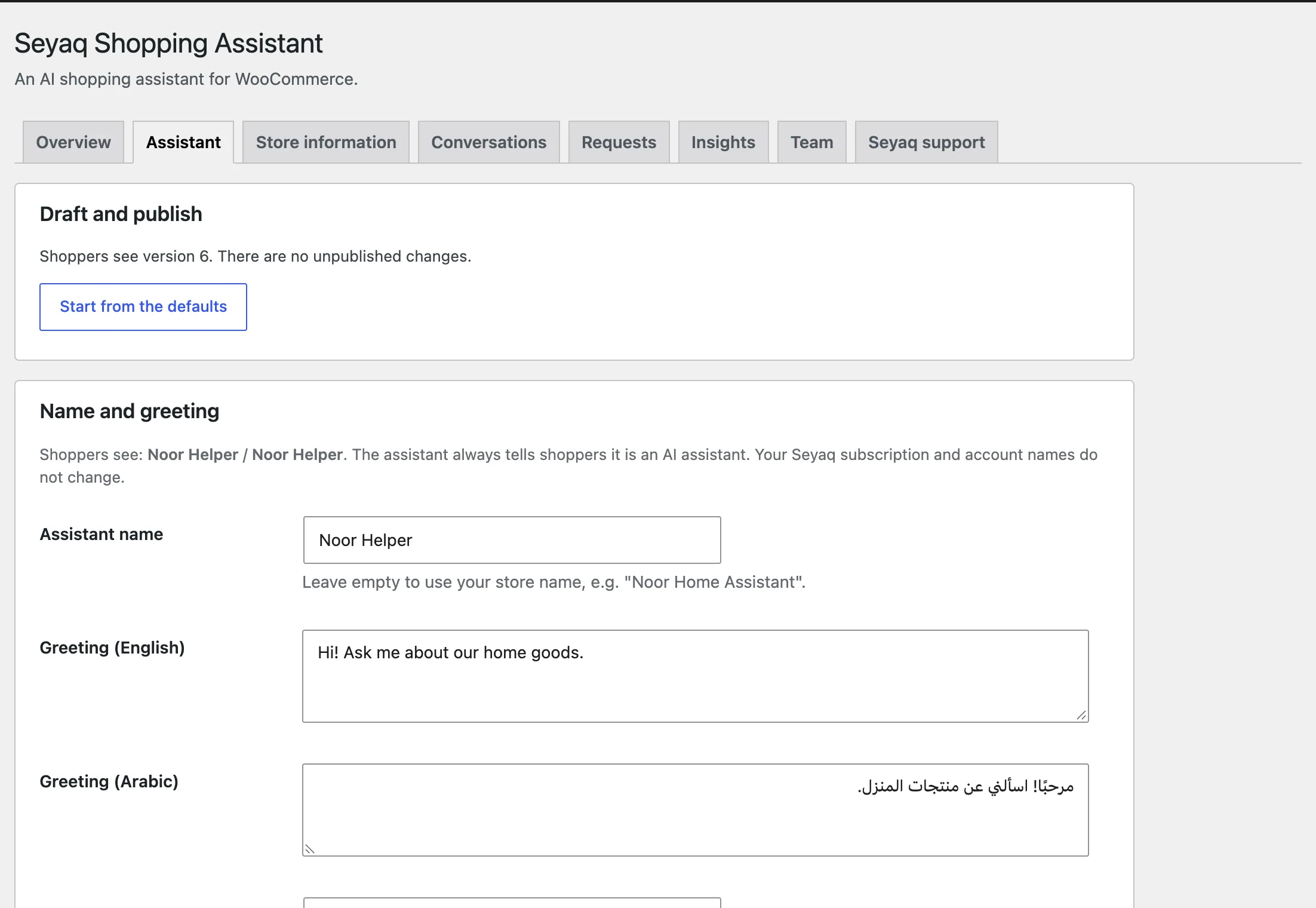Viewport: 1316px width, 908px height.
Task: Click the Draft and publish heading
Action: [x=121, y=214]
